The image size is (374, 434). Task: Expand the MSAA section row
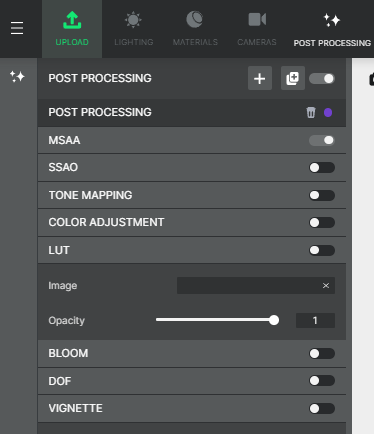pyautogui.click(x=192, y=140)
